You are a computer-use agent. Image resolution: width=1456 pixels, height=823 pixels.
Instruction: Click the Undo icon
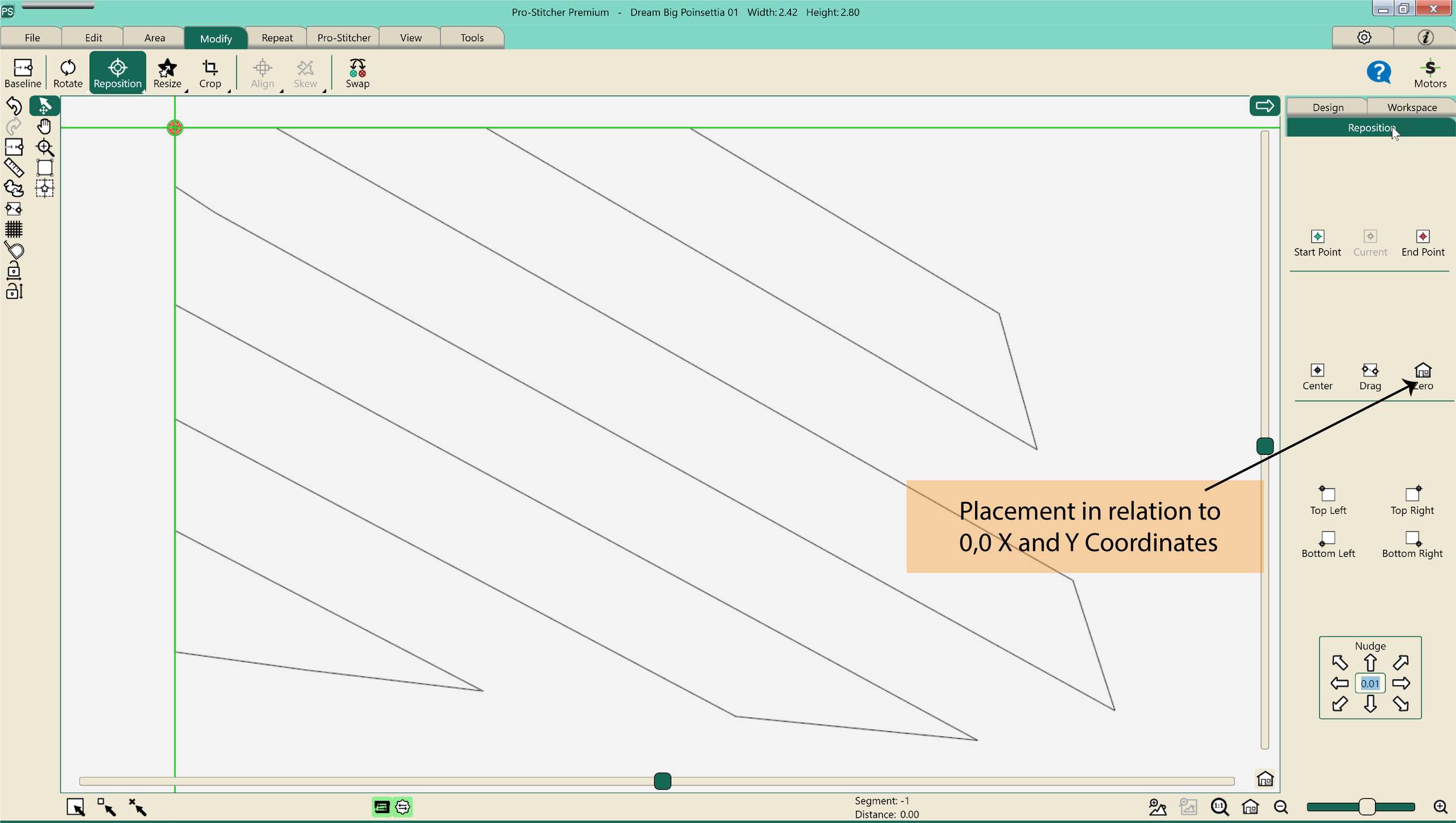pos(14,106)
